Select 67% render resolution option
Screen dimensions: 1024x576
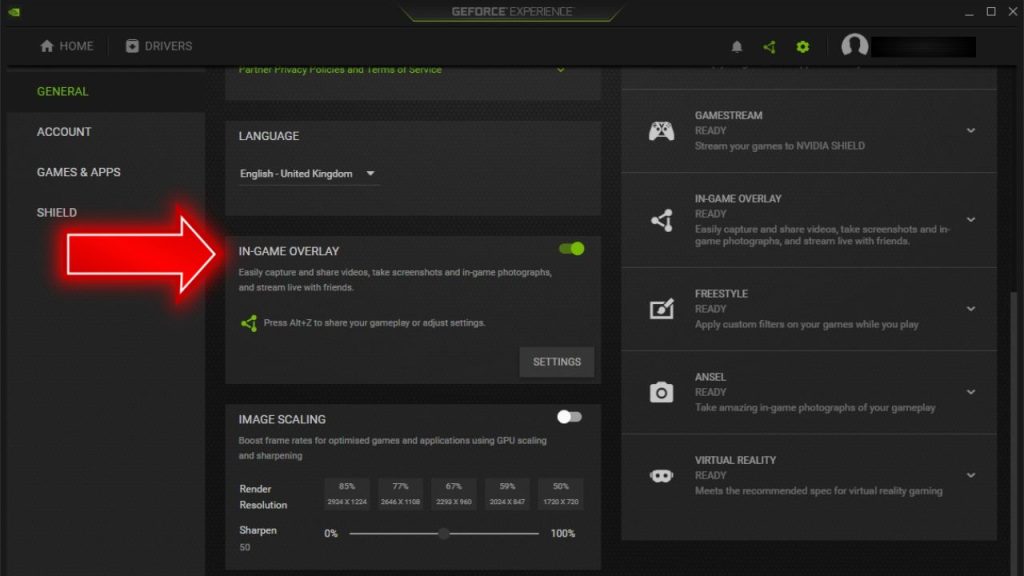[x=454, y=494]
